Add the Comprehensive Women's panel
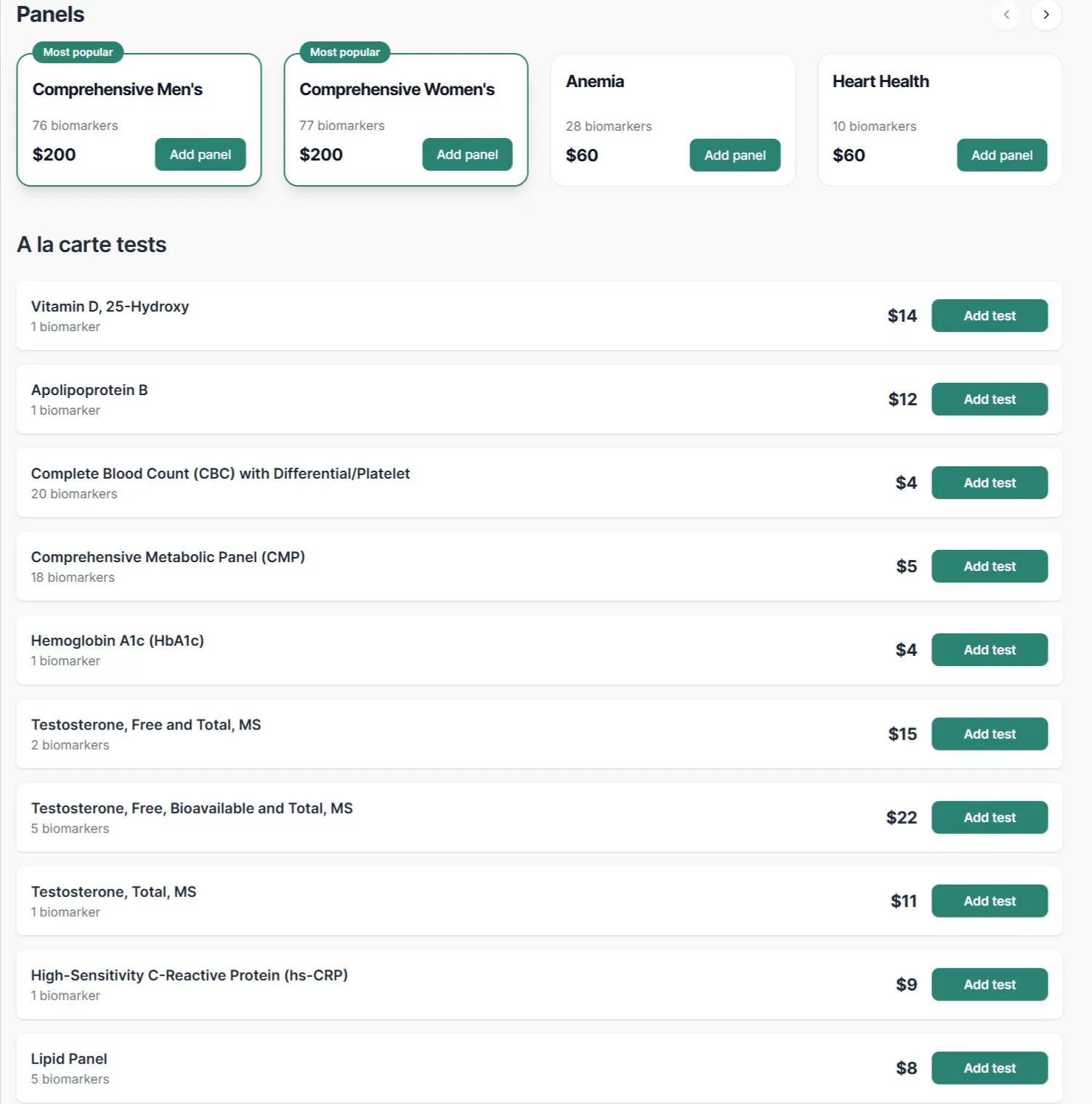This screenshot has width=1092, height=1104. pyautogui.click(x=467, y=155)
